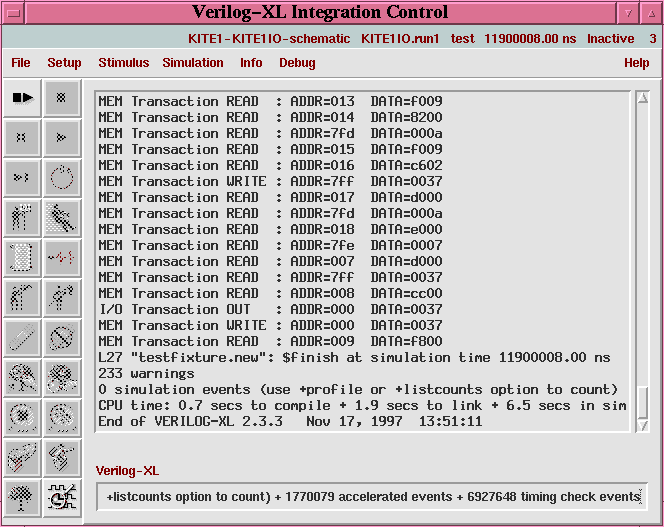664x527 pixels.
Task: Click the log scrollbar up arrow
Action: (643, 98)
